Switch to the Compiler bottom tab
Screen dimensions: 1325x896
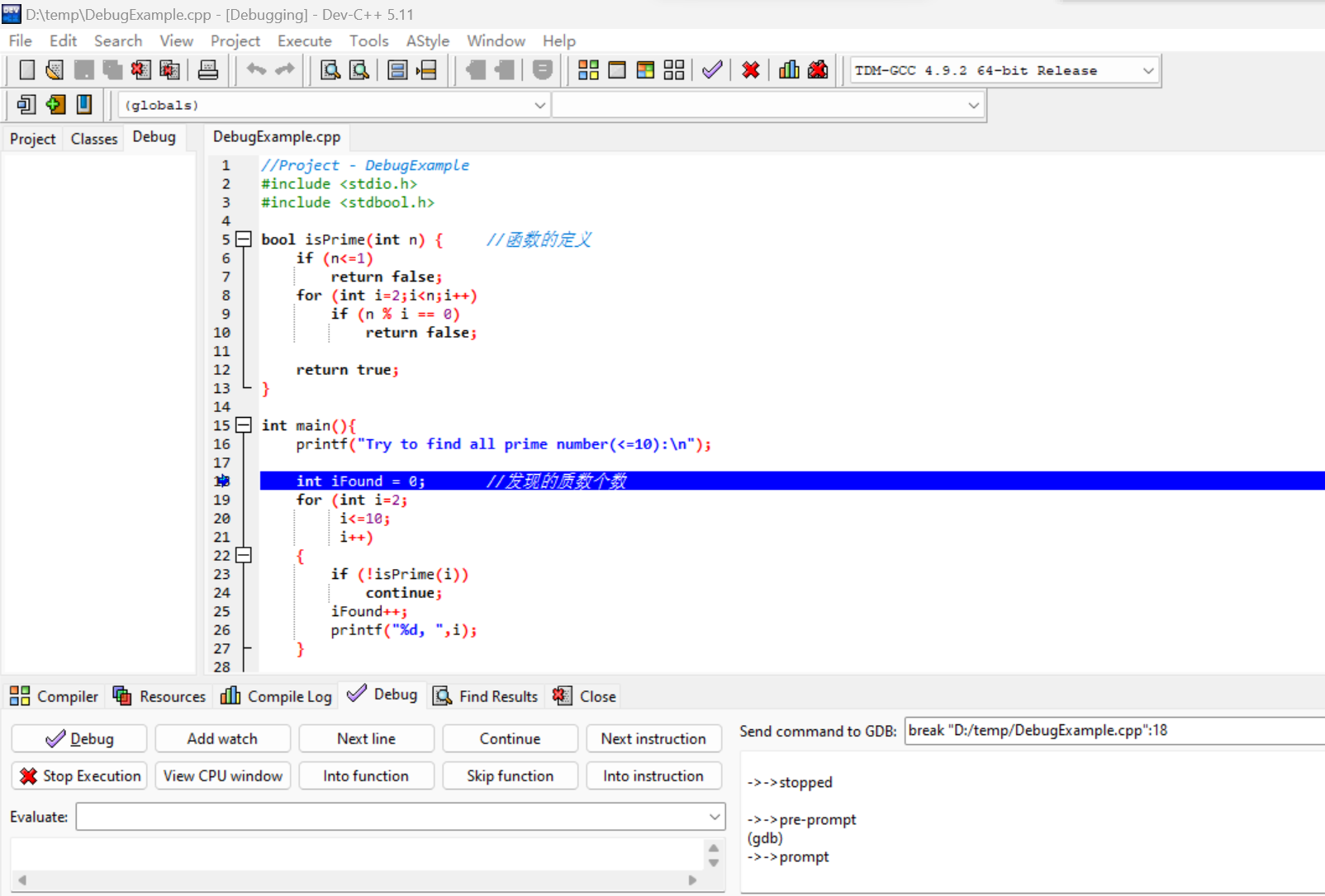(55, 696)
